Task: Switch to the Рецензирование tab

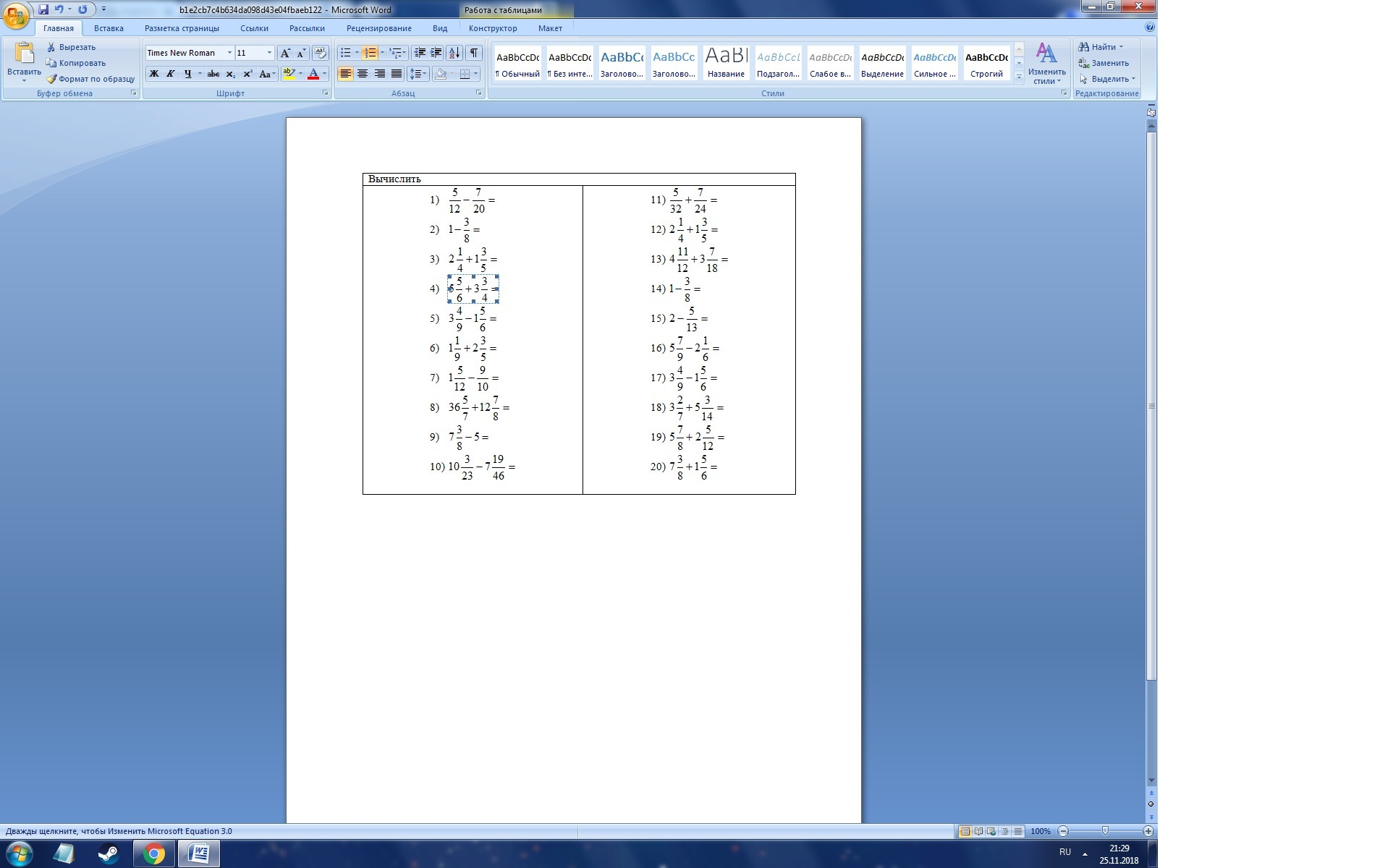Action: pos(378,28)
